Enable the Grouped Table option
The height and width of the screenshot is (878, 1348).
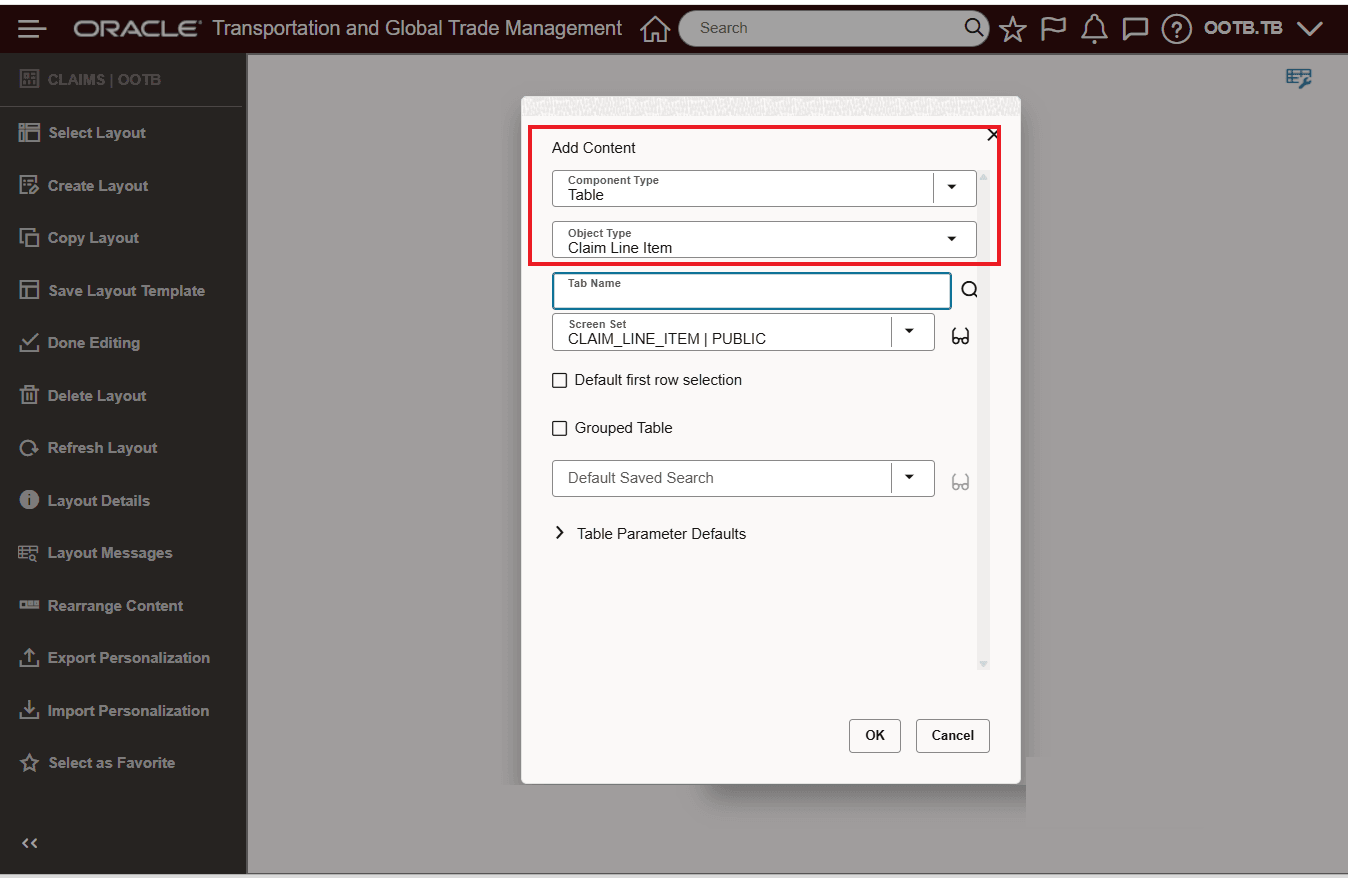pos(560,428)
